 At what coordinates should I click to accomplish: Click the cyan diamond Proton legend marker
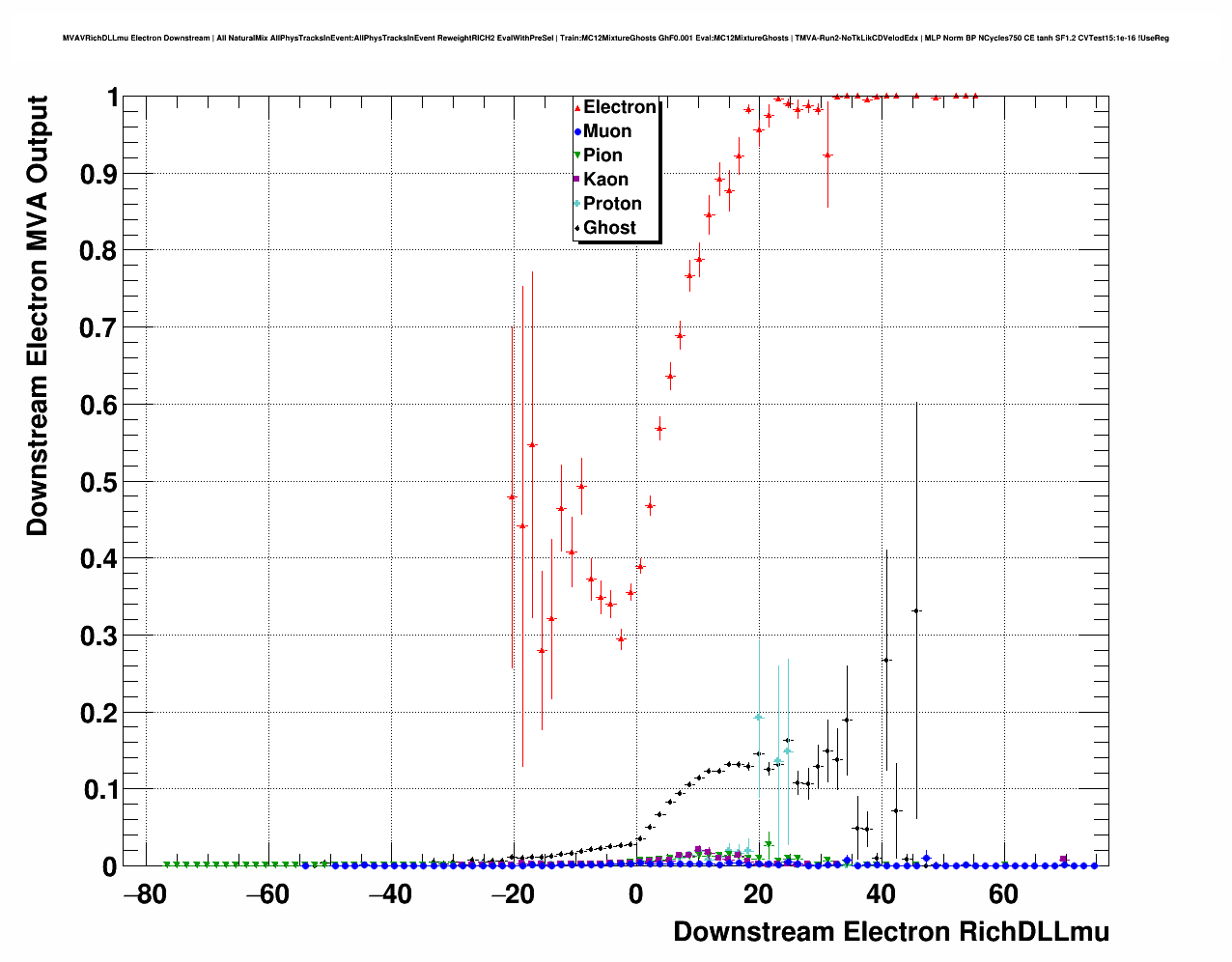(x=577, y=204)
